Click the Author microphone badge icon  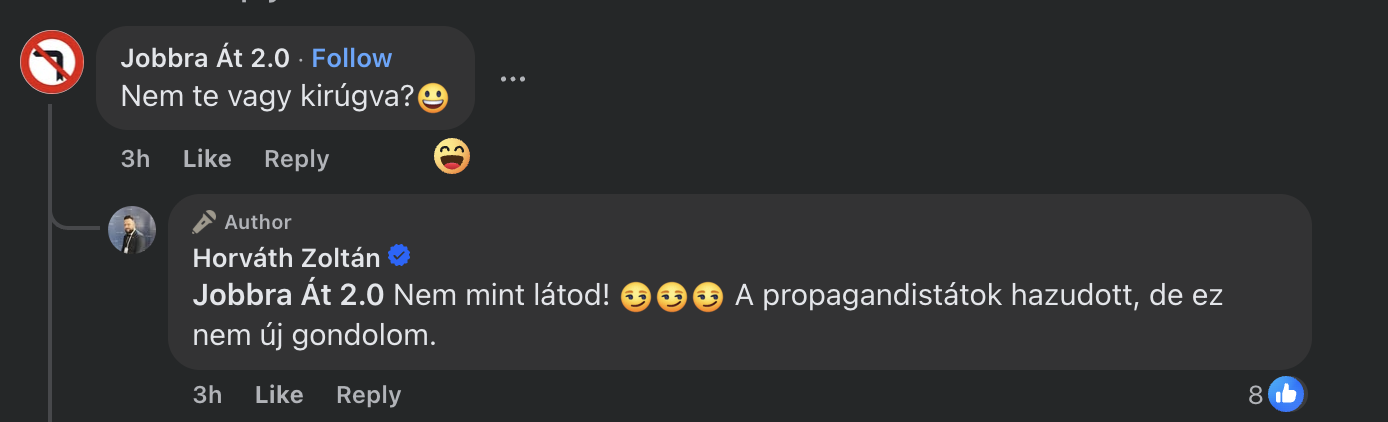205,222
